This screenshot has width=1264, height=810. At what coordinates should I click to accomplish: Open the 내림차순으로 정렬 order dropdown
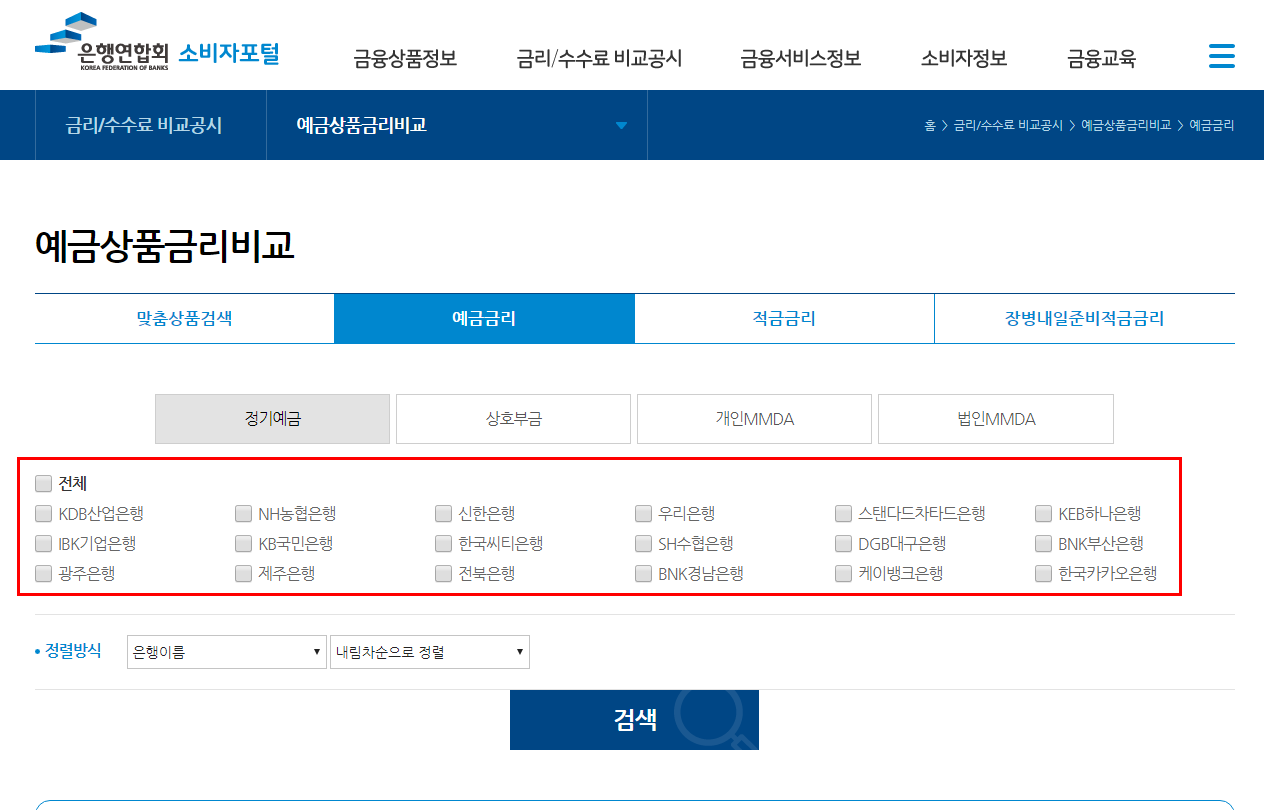(430, 652)
